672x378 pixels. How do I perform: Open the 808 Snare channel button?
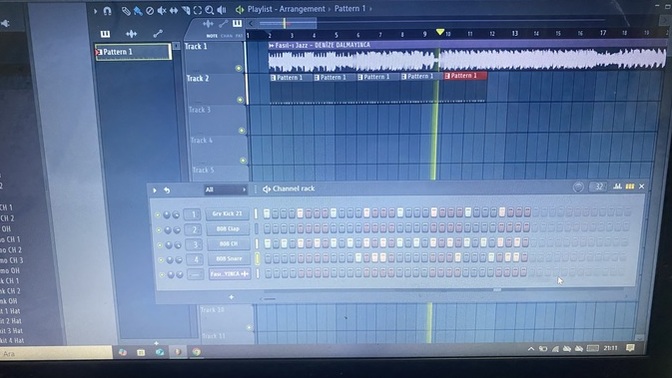click(229, 259)
